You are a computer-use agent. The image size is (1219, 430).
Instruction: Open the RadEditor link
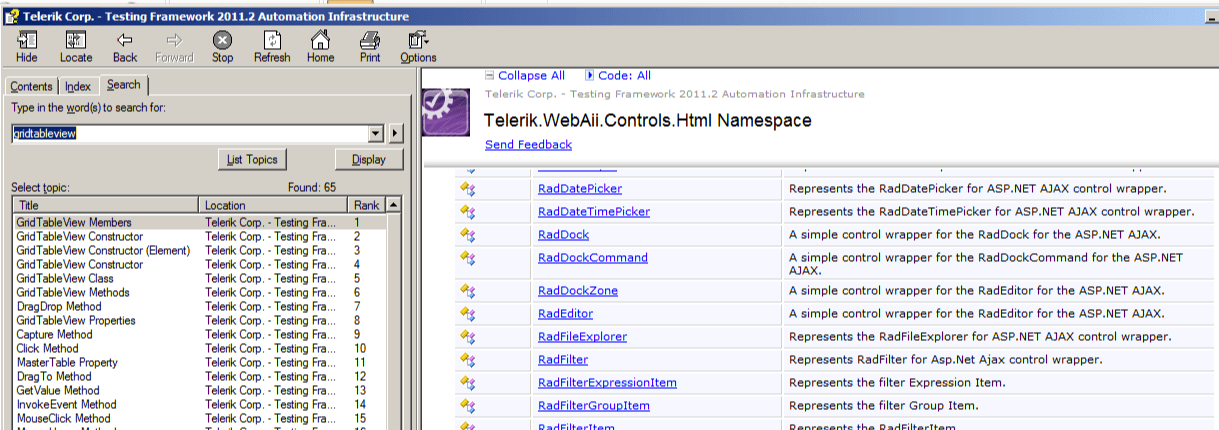[x=565, y=314]
